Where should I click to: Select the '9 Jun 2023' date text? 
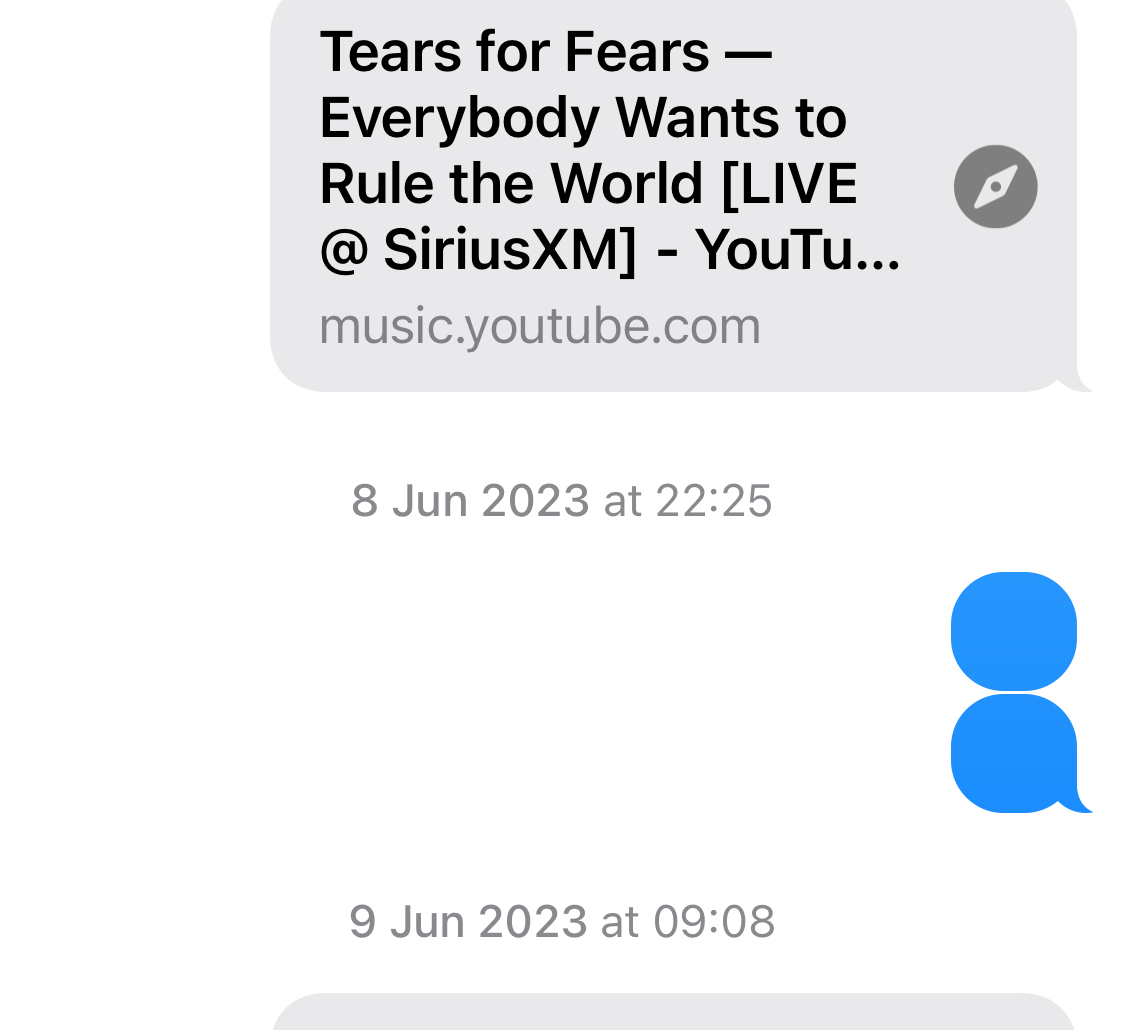469,922
